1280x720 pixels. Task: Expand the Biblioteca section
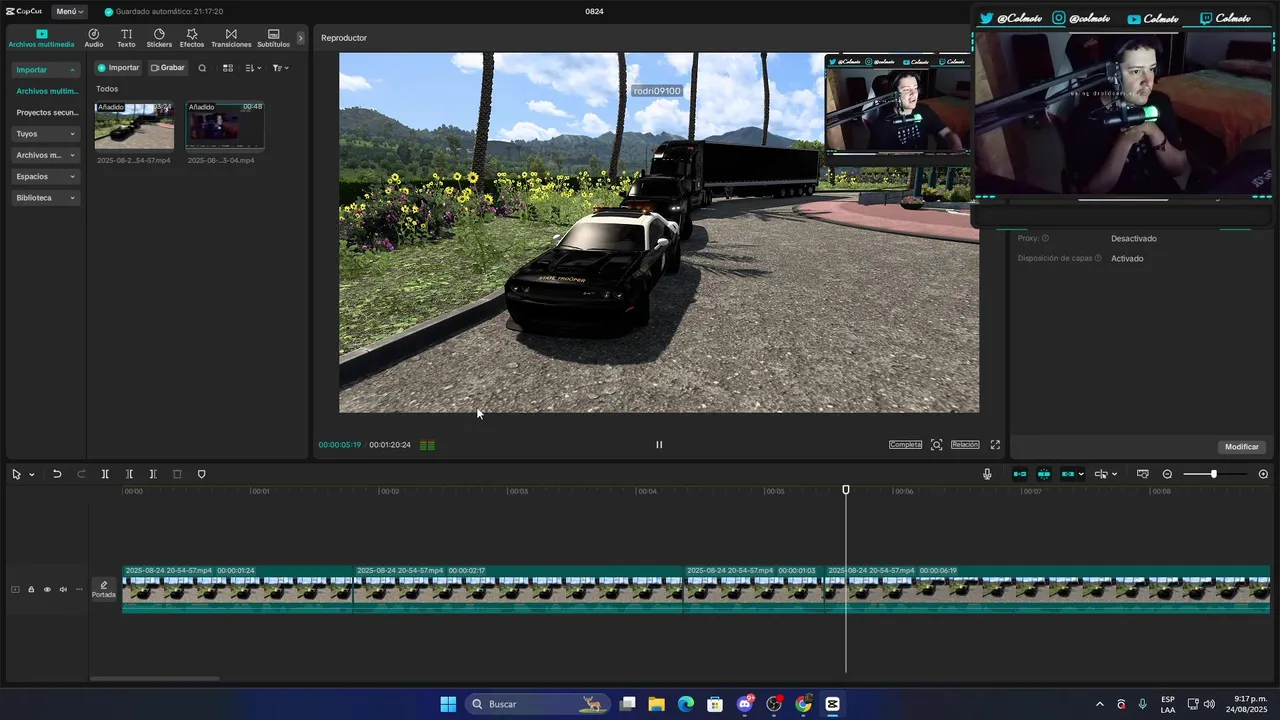click(x=46, y=198)
